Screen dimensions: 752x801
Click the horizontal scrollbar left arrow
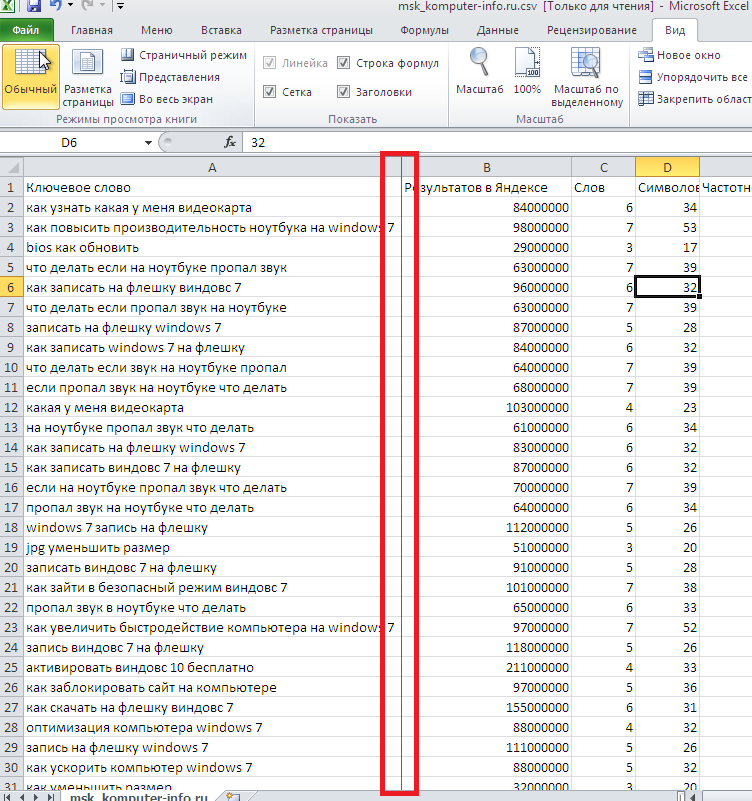click(x=695, y=797)
